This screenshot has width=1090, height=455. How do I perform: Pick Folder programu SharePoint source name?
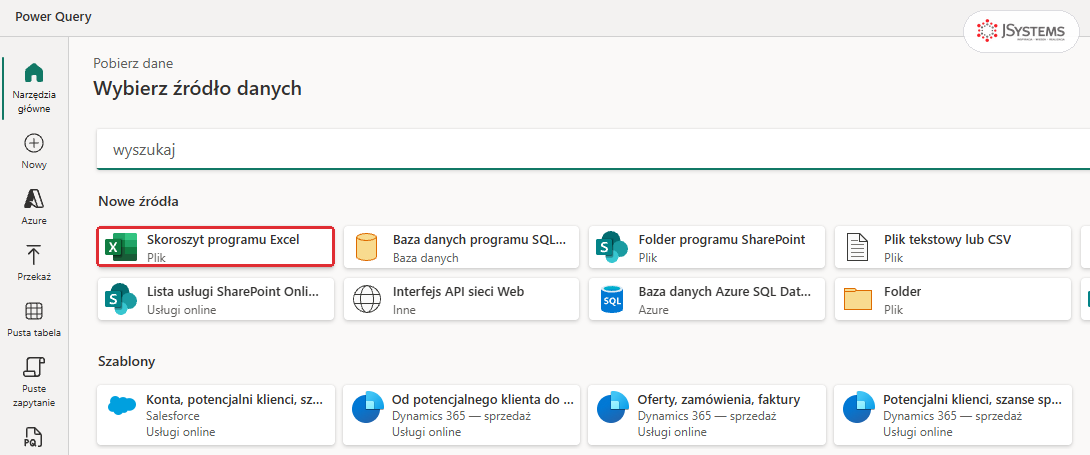click(722, 240)
